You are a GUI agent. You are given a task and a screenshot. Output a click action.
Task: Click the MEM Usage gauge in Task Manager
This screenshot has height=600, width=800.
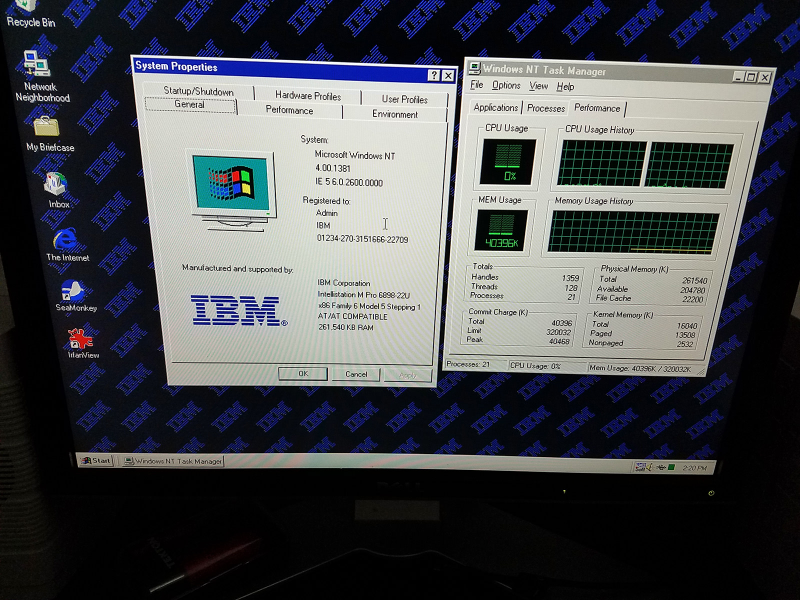pos(501,231)
